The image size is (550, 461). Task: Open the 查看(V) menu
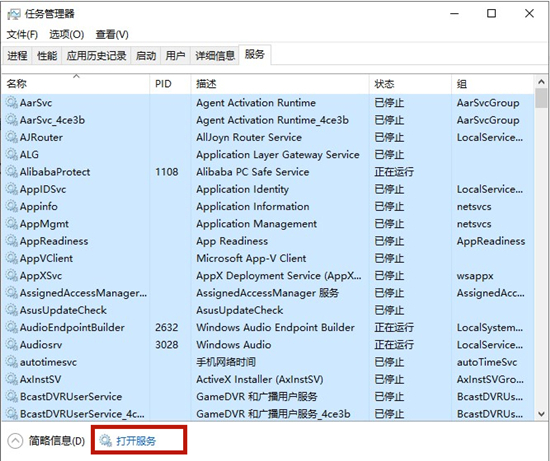coord(112,34)
